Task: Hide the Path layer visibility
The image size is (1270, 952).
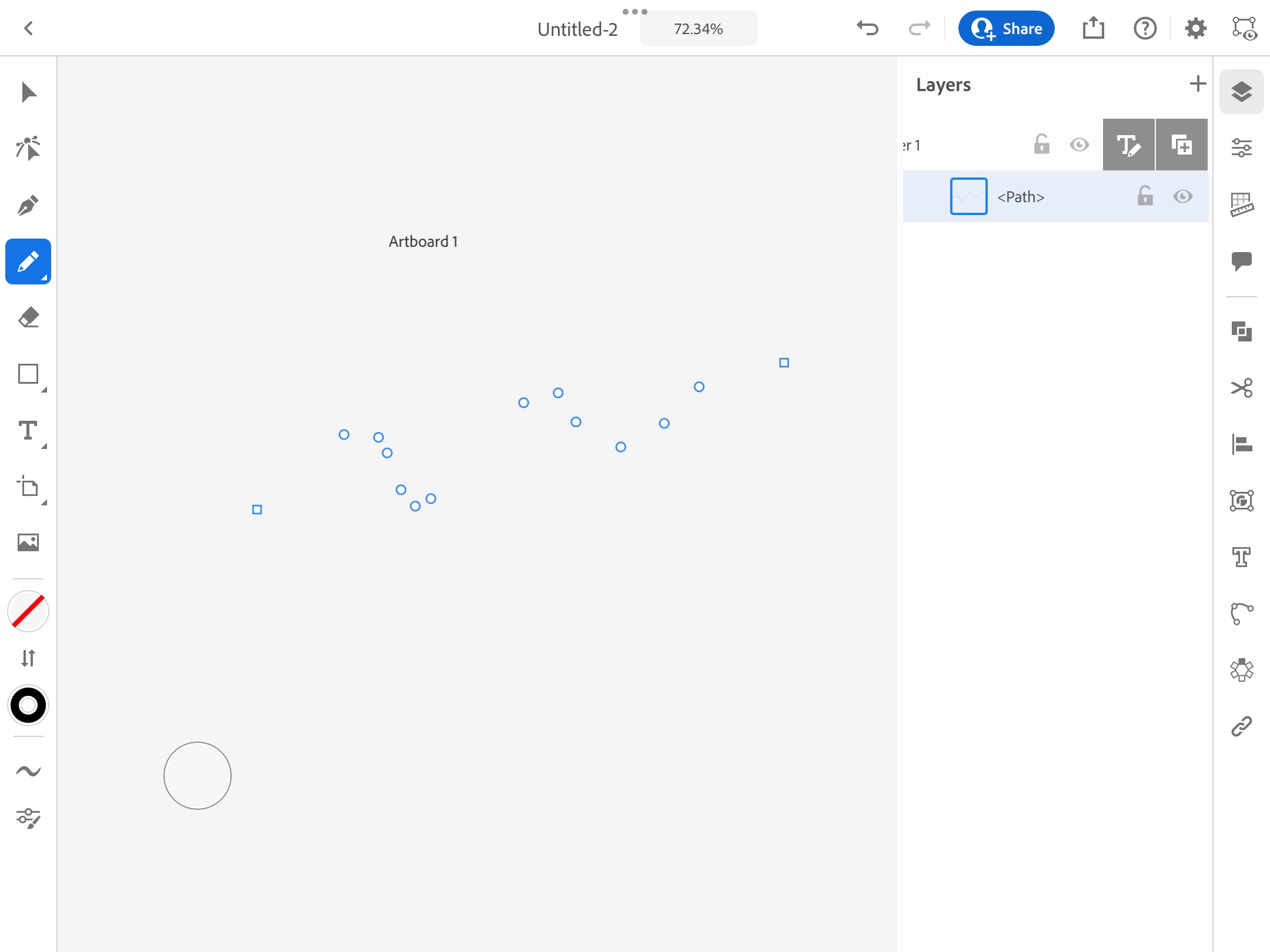Action: point(1182,196)
